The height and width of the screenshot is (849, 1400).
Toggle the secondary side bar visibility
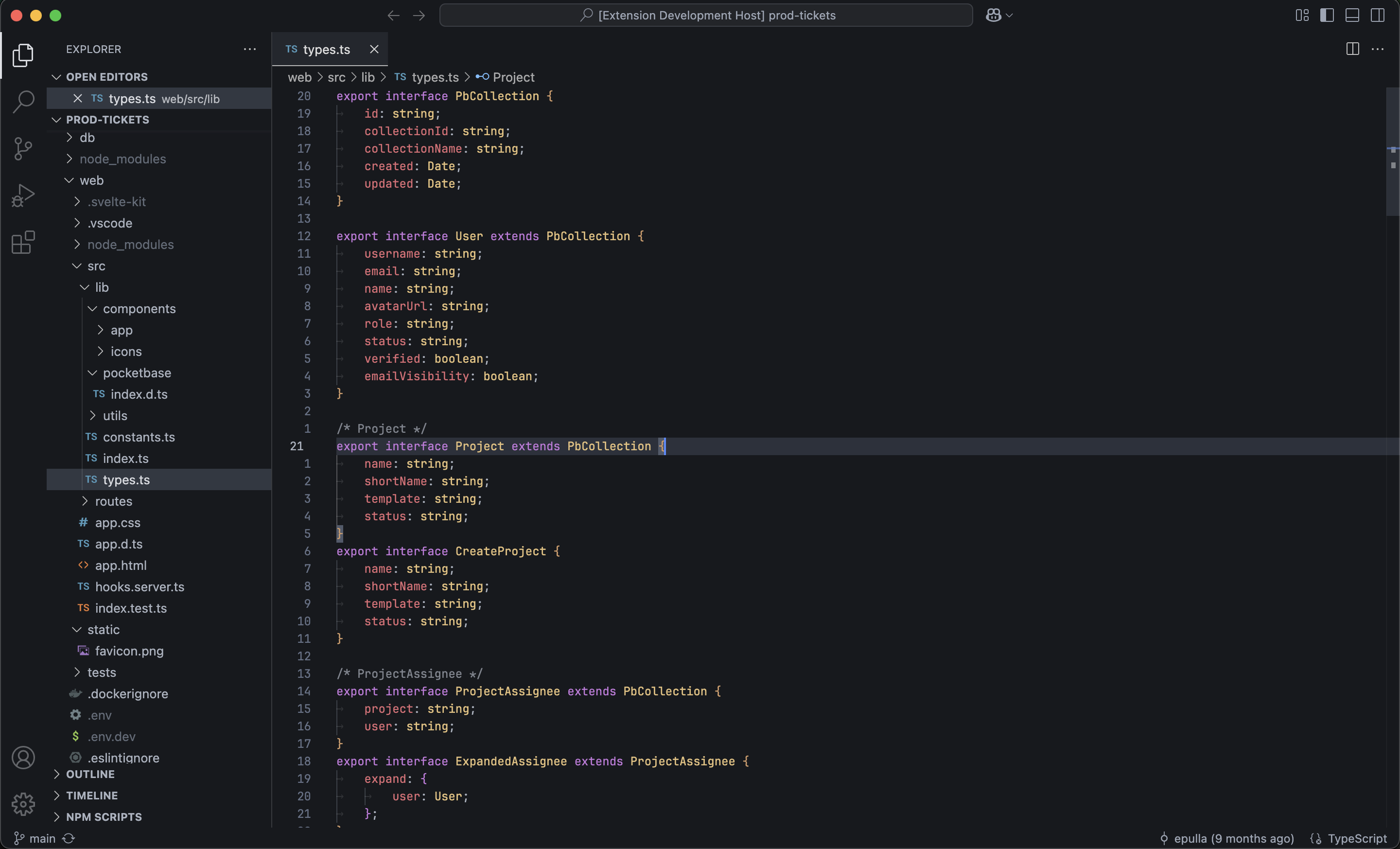click(1377, 16)
